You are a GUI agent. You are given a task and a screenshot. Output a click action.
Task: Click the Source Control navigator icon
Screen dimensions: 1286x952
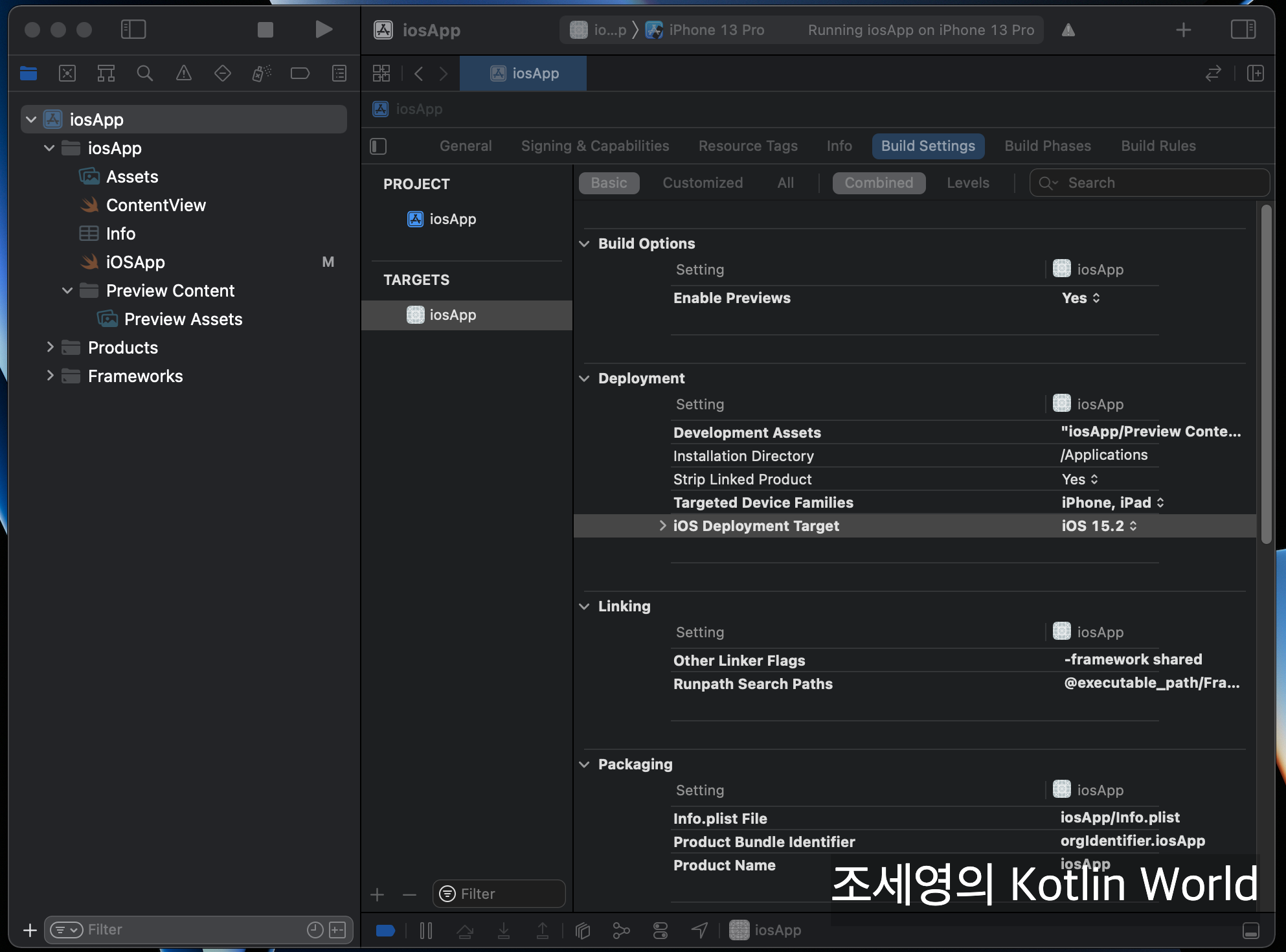click(67, 73)
